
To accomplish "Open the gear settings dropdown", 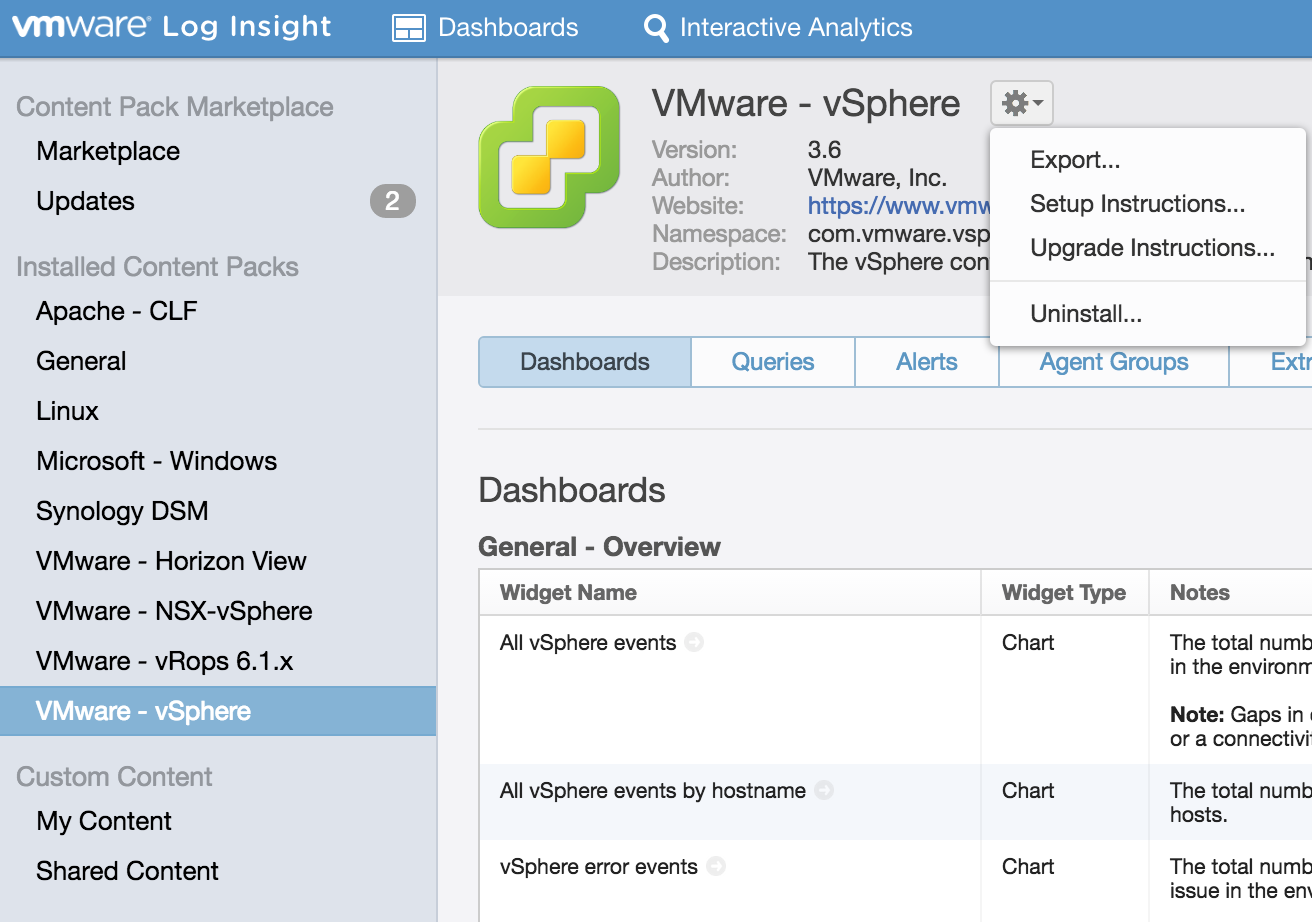I will point(1021,103).
